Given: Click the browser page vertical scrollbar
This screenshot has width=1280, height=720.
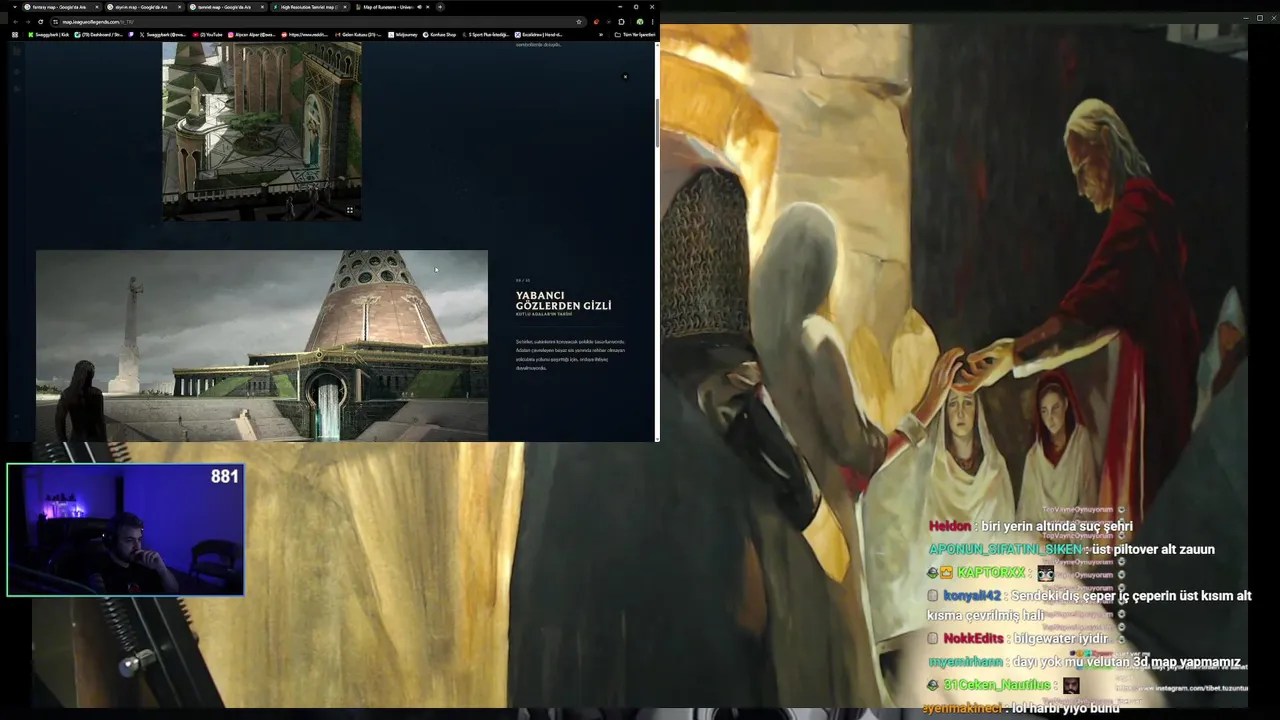Looking at the screenshot, I should [657, 125].
